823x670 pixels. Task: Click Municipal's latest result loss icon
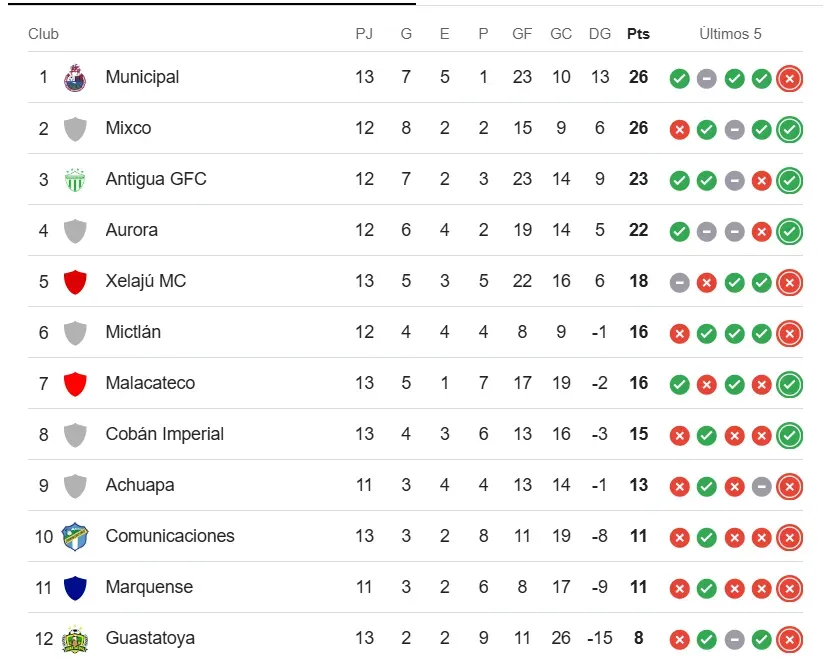click(789, 78)
